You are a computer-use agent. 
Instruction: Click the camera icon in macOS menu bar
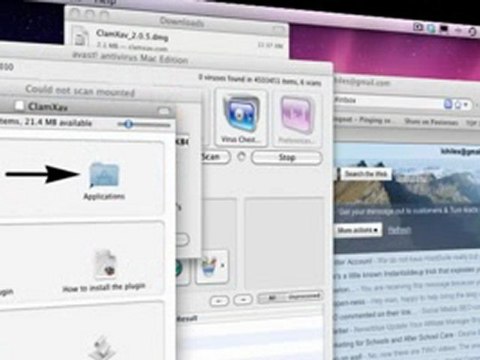(x=418, y=27)
